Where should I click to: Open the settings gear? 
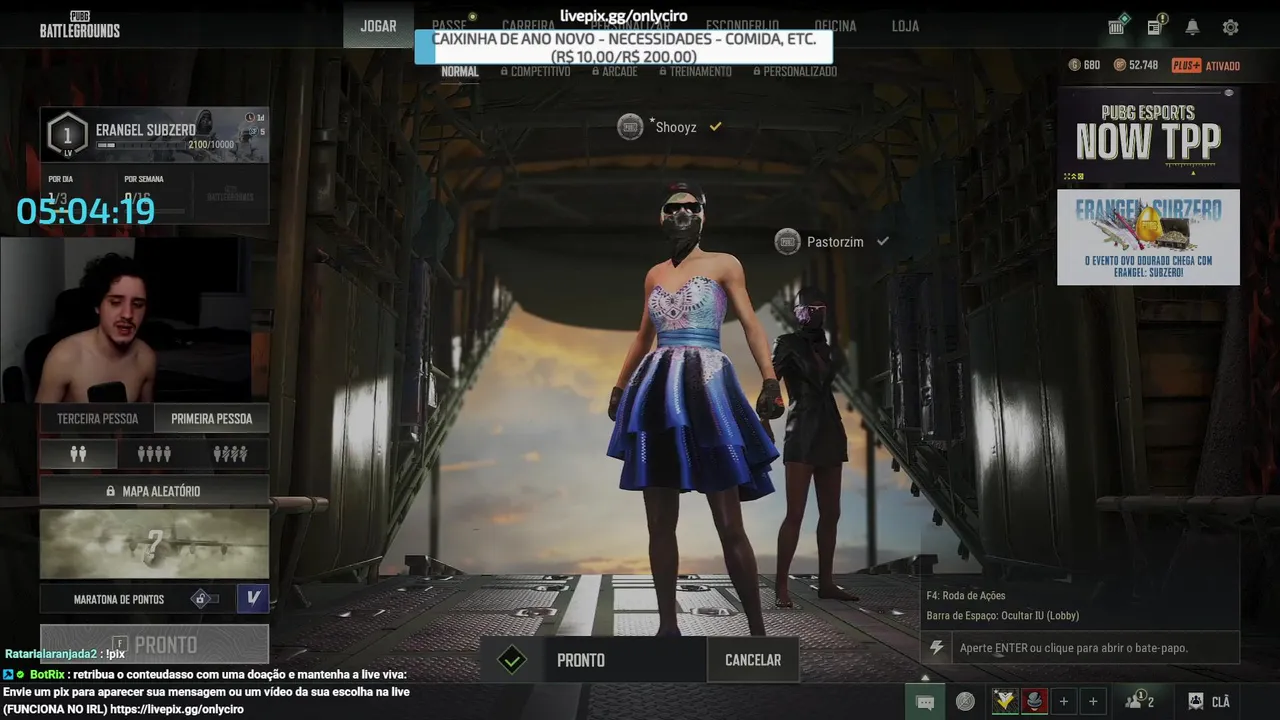click(x=1230, y=27)
